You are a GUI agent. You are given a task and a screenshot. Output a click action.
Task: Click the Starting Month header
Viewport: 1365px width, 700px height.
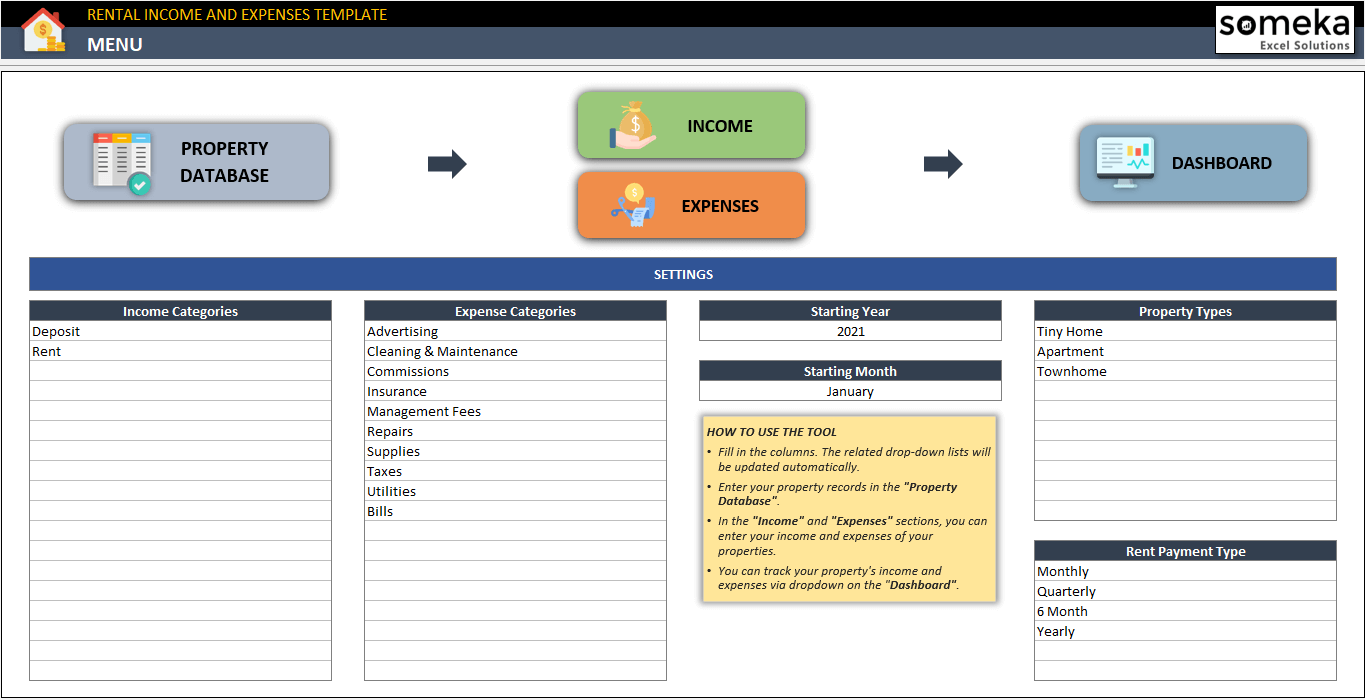(850, 371)
